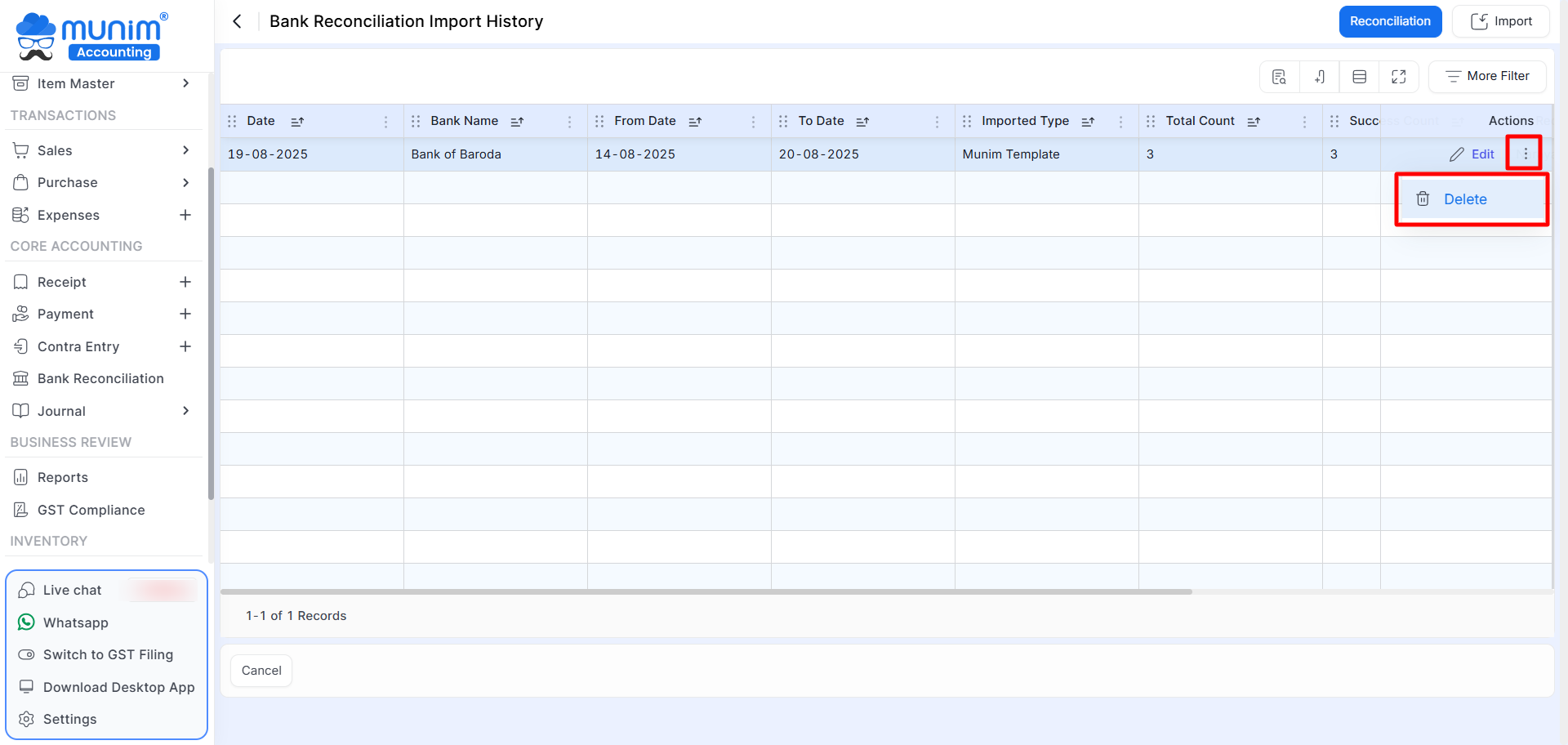Click plus icon beside Contra Entry
This screenshot has width=1568, height=745.
coord(185,346)
